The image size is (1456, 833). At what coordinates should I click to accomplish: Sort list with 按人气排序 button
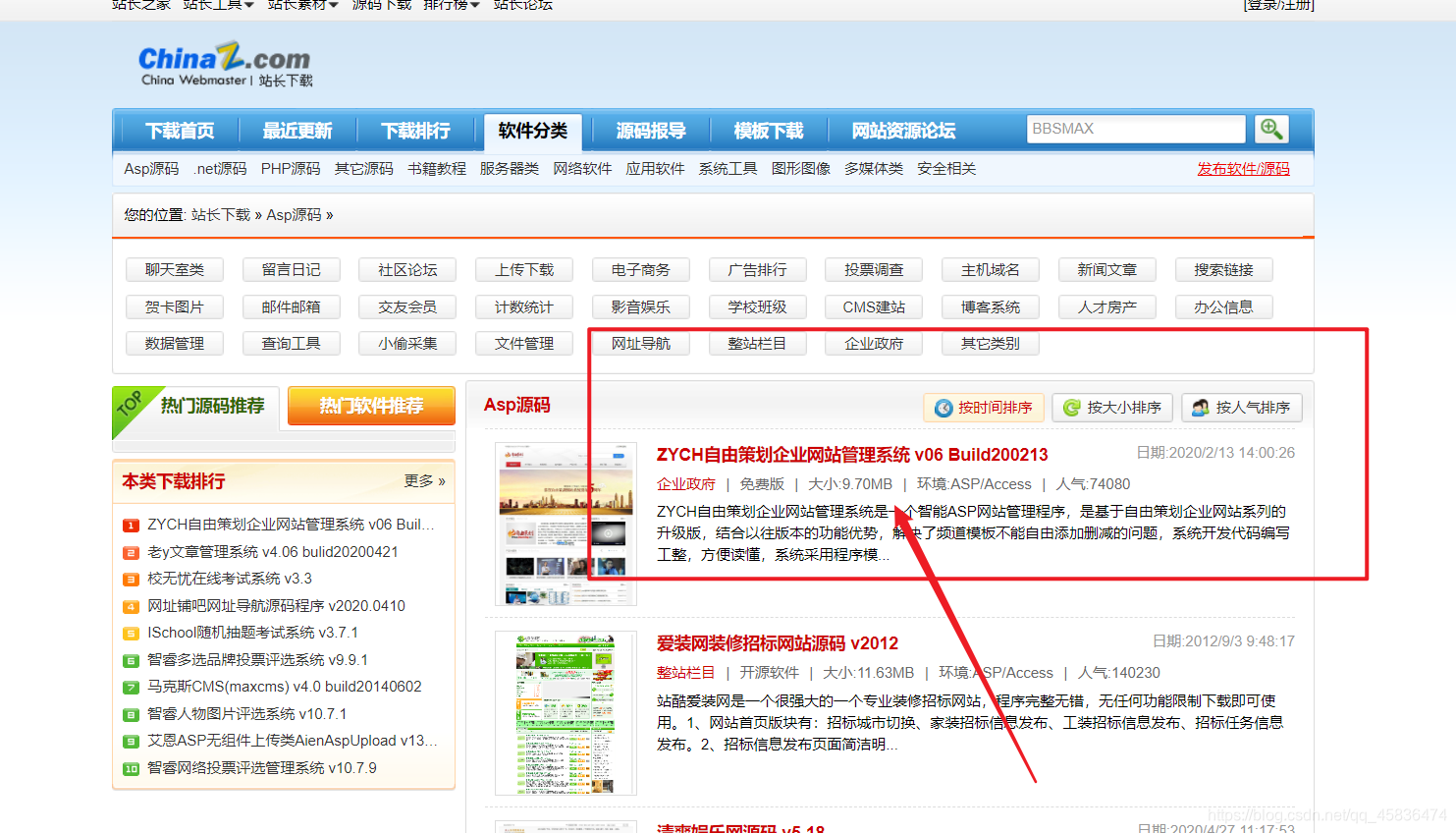click(1241, 408)
